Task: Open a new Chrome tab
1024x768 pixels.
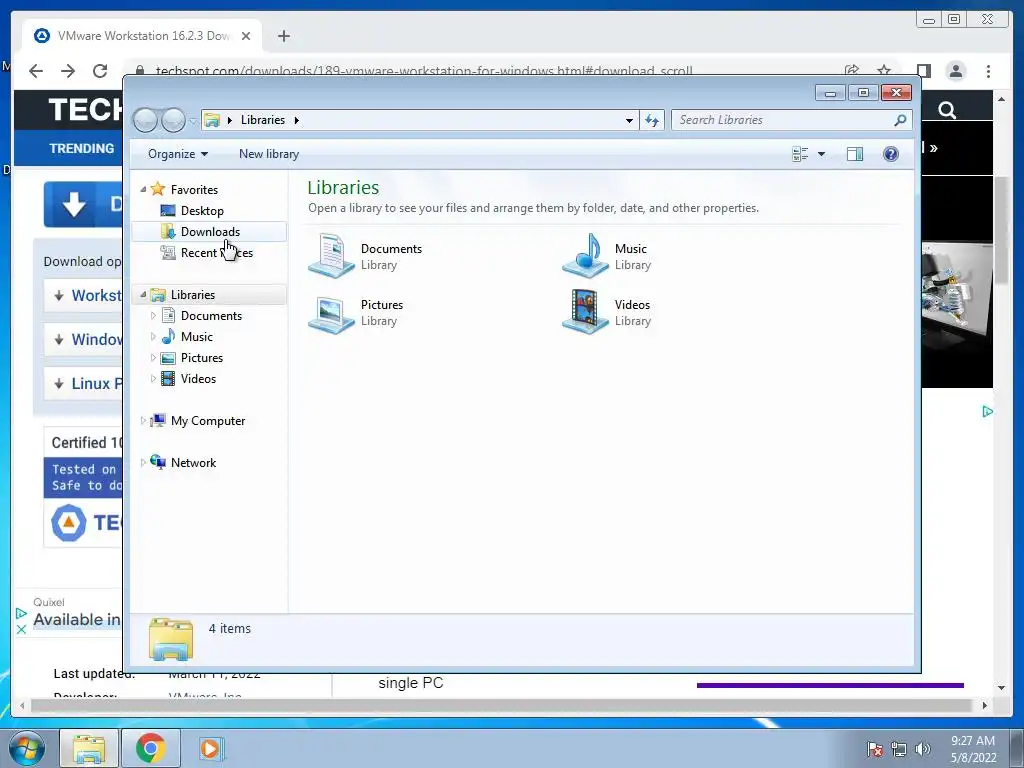Action: point(283,36)
